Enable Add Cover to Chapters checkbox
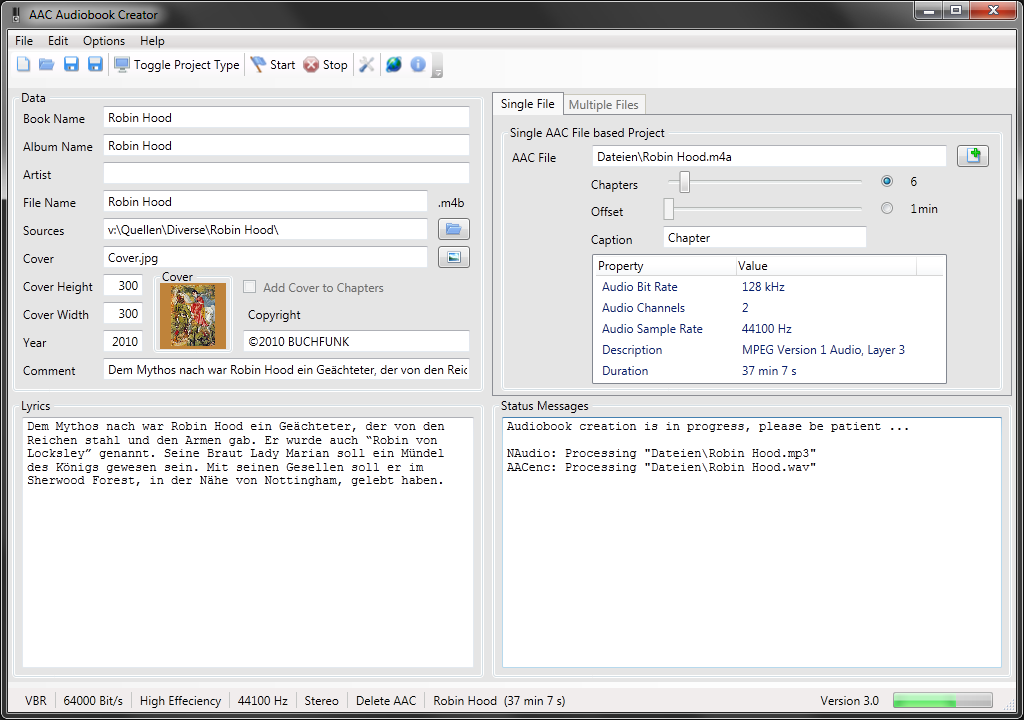 [250, 287]
